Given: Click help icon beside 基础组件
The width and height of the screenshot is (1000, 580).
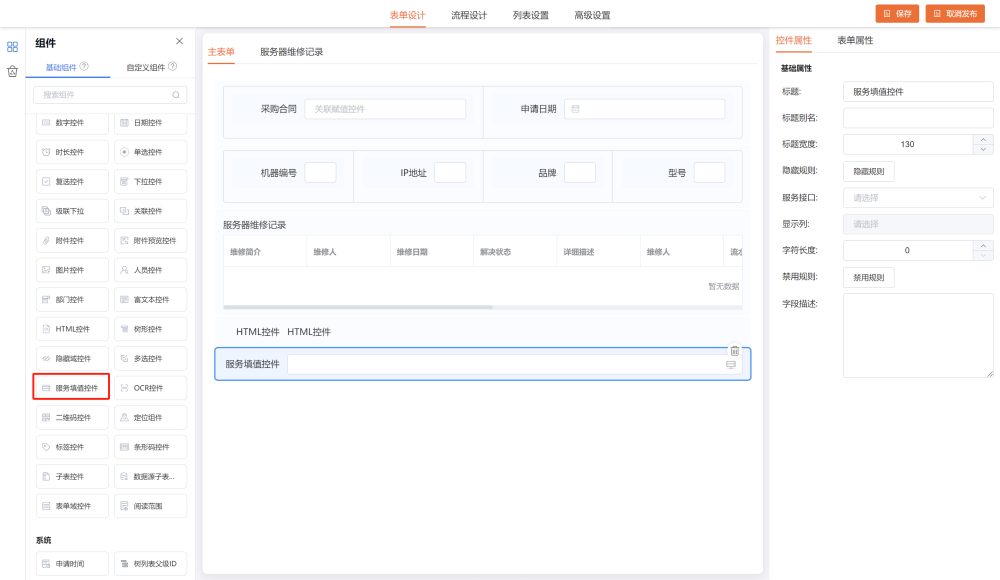Looking at the screenshot, I should click(84, 67).
